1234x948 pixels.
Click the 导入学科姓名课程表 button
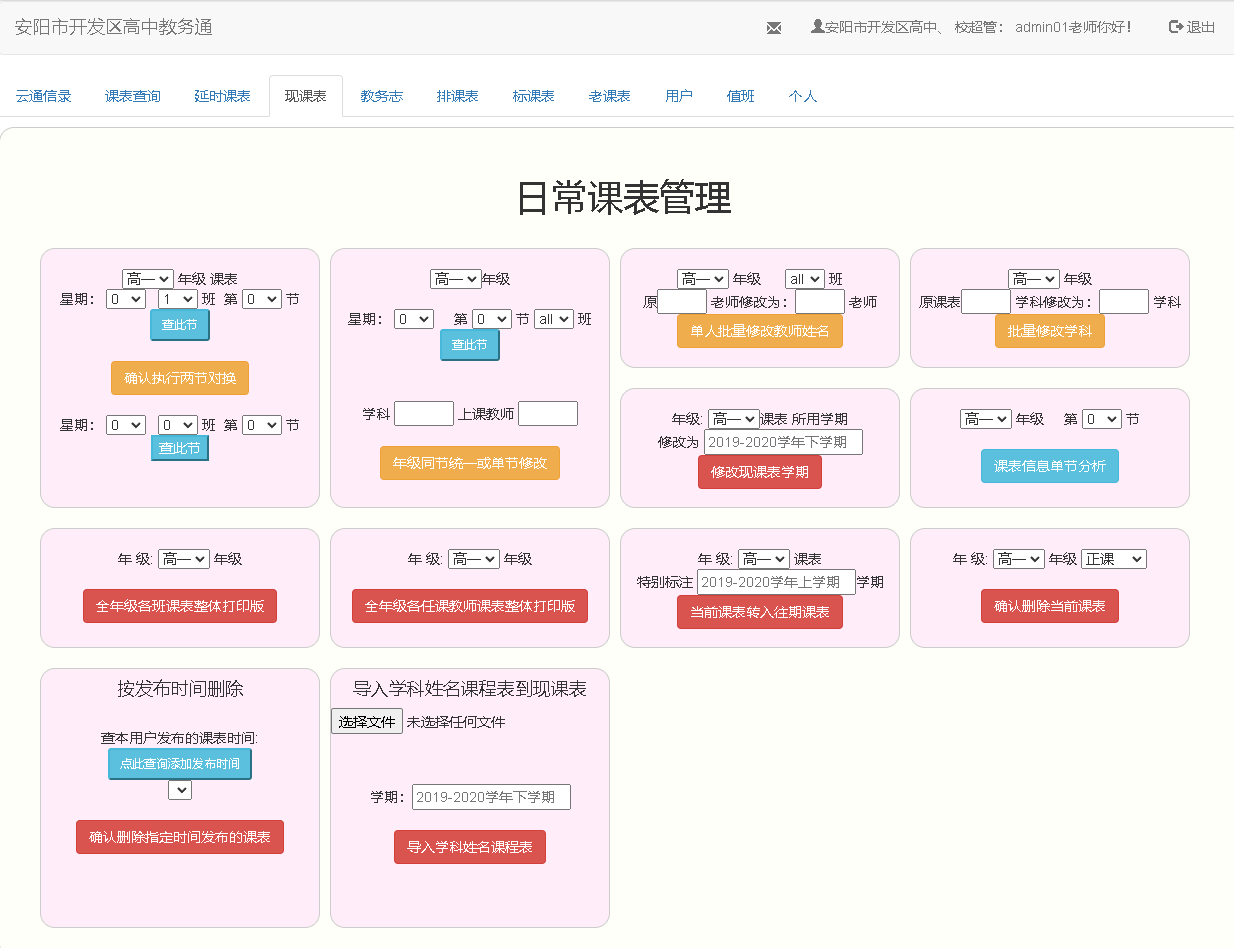pyautogui.click(x=470, y=847)
